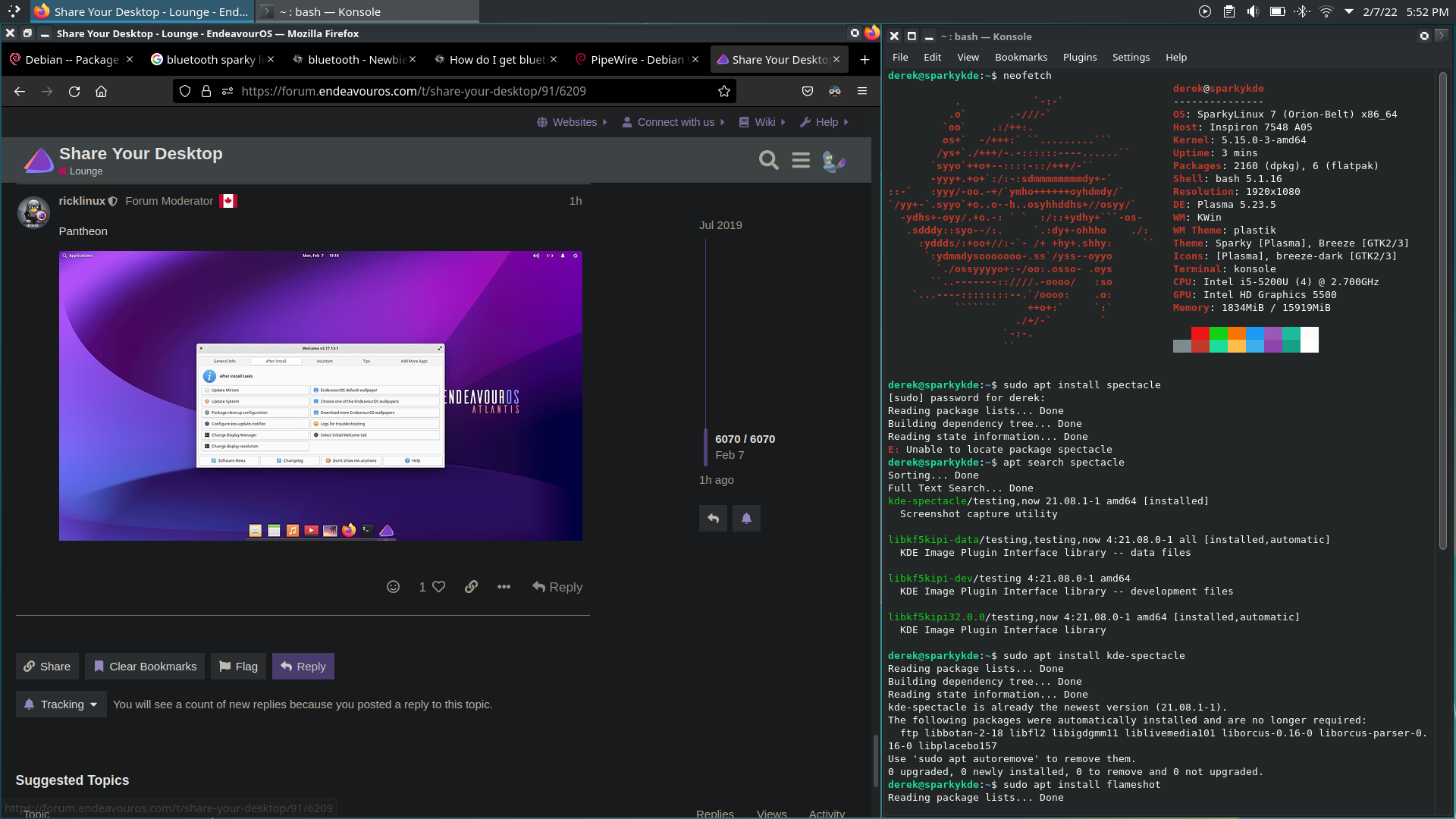The width and height of the screenshot is (1456, 819).
Task: Open Konsole File menu
Action: (x=900, y=58)
